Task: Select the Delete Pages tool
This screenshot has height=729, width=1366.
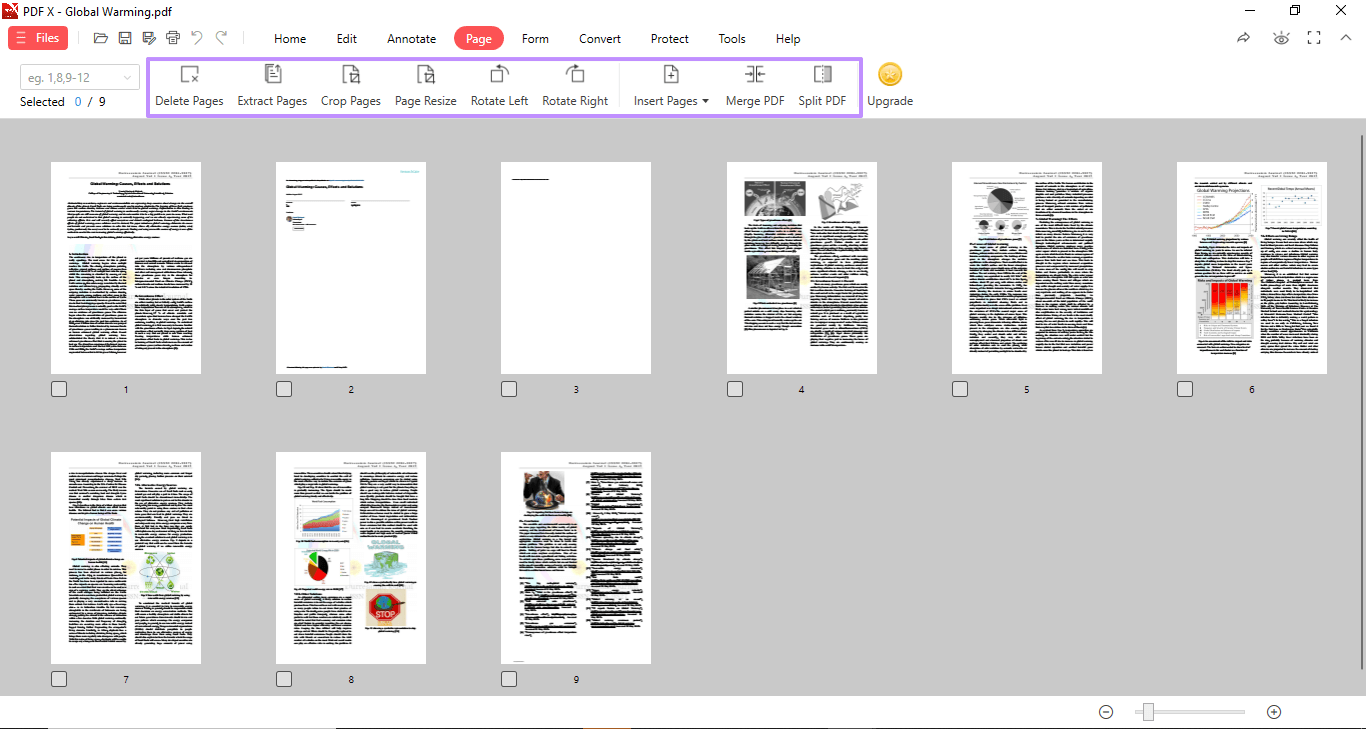Action: pos(189,85)
